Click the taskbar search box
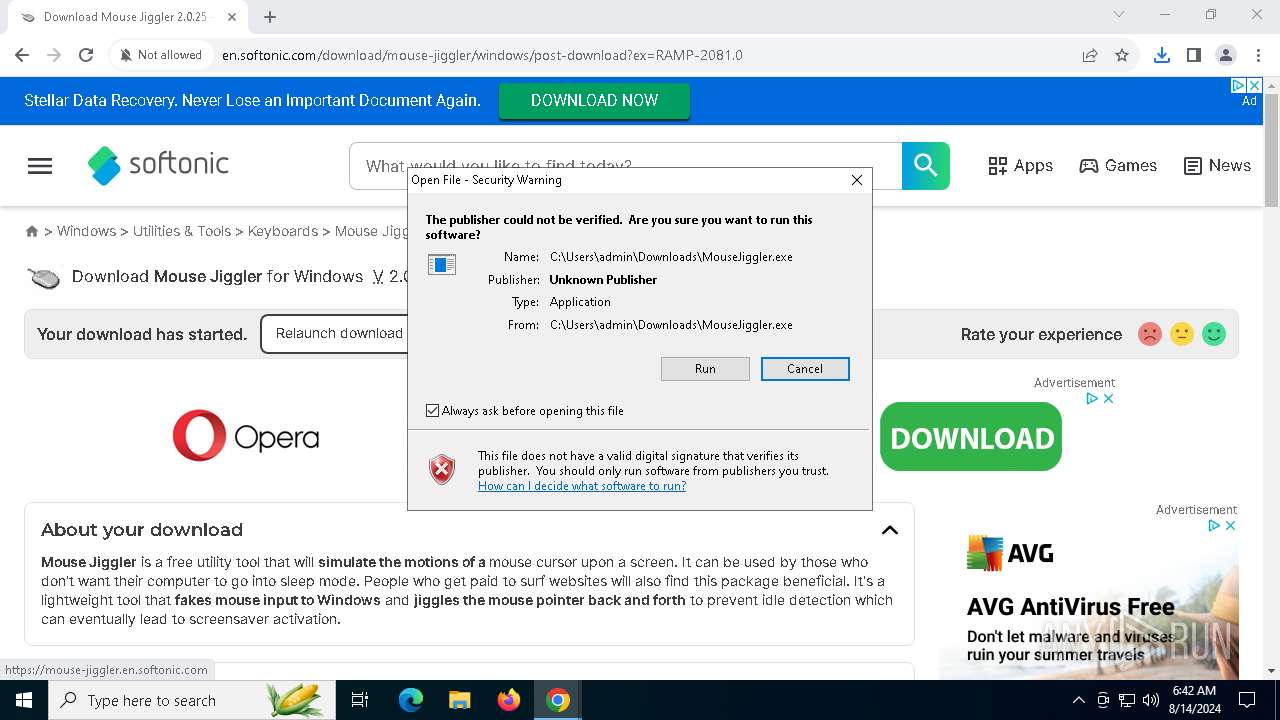This screenshot has height=720, width=1280. [191, 700]
